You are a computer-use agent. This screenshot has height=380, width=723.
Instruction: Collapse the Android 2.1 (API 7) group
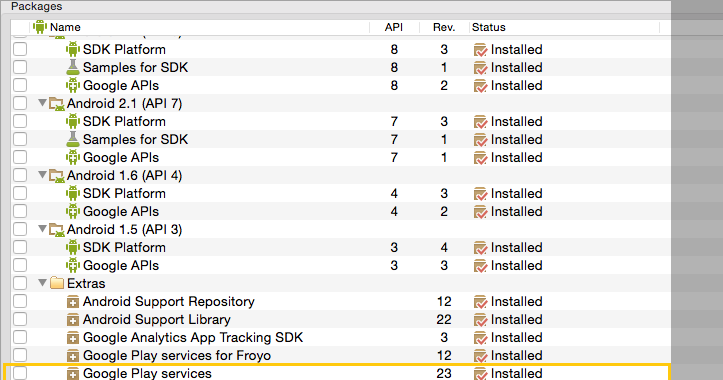click(x=42, y=102)
